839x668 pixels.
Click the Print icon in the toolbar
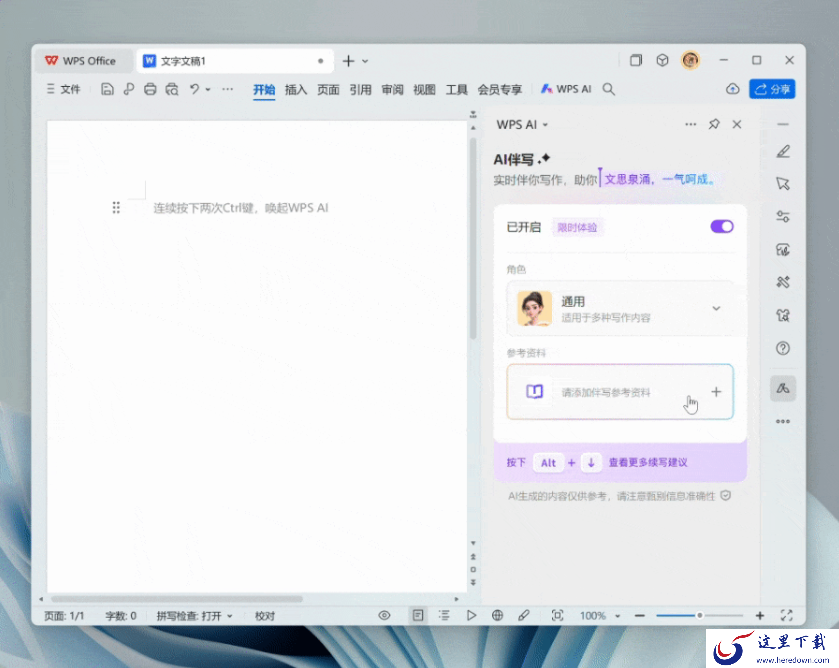pyautogui.click(x=150, y=89)
